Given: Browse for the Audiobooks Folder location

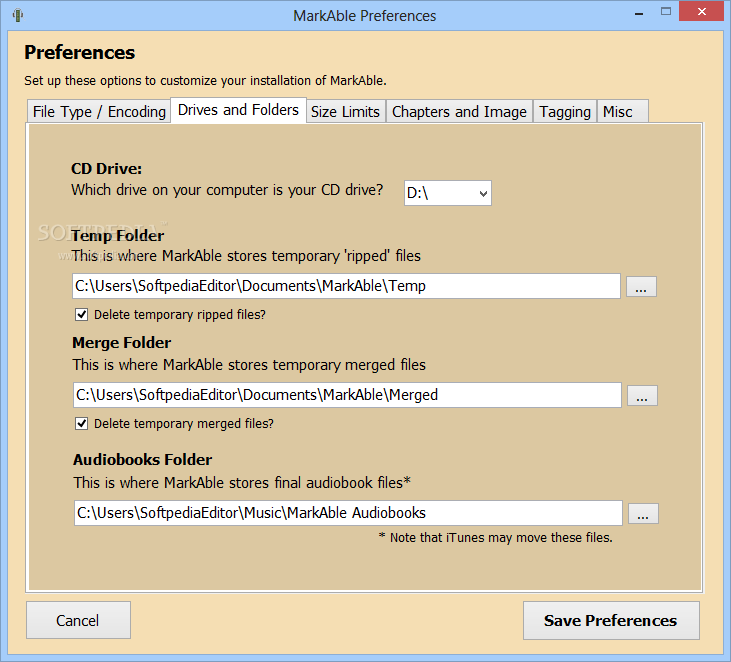Looking at the screenshot, I should click(x=643, y=514).
